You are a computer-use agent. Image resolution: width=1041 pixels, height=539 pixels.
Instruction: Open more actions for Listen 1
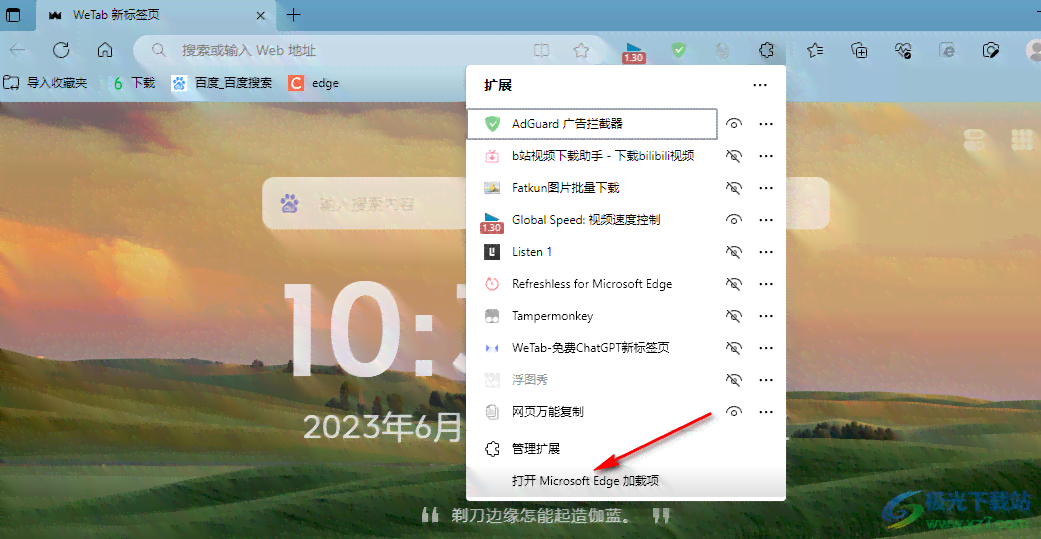[766, 252]
